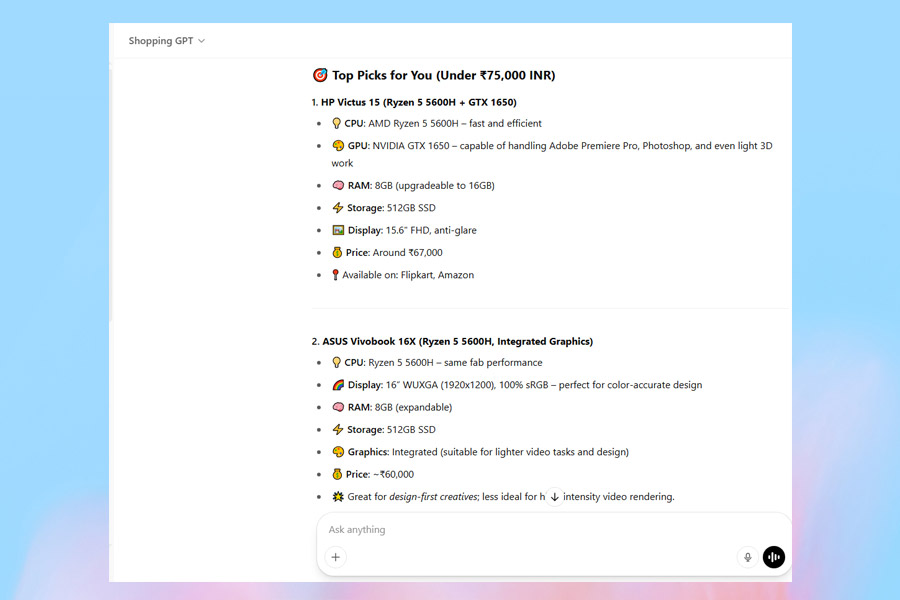The height and width of the screenshot is (600, 900).
Task: Jump to latest message with the down arrow
Action: coord(554,496)
